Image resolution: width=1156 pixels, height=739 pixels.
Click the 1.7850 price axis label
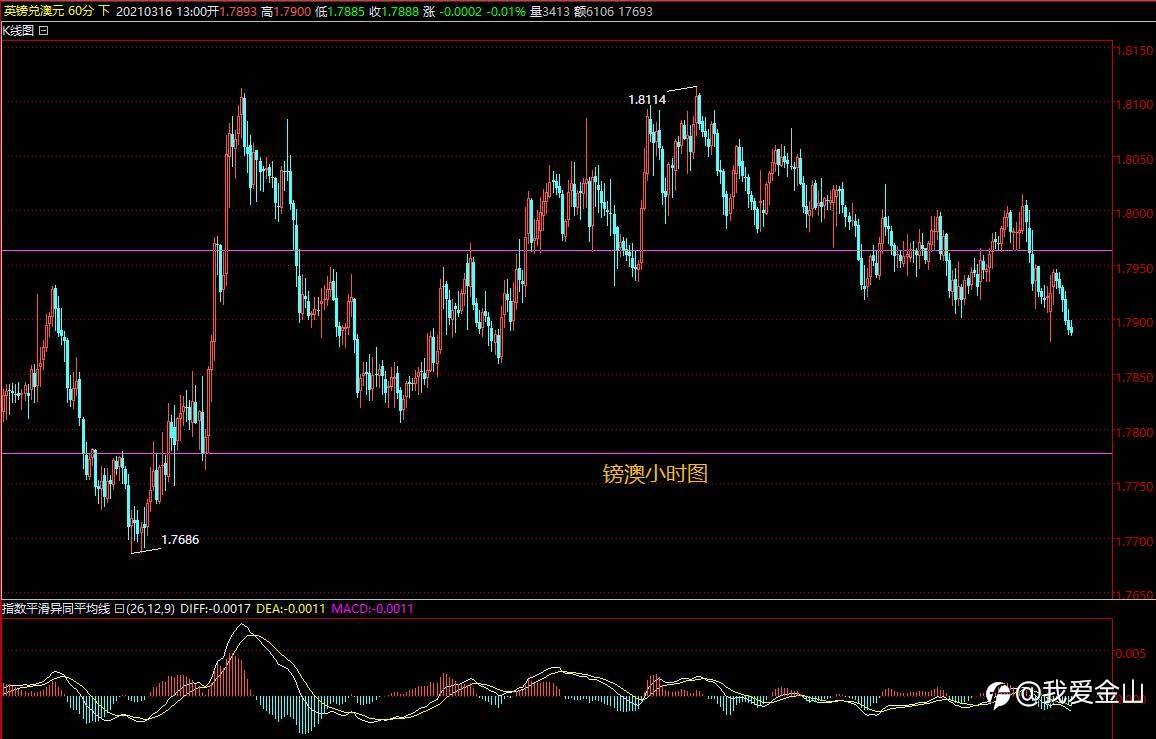click(x=1134, y=377)
